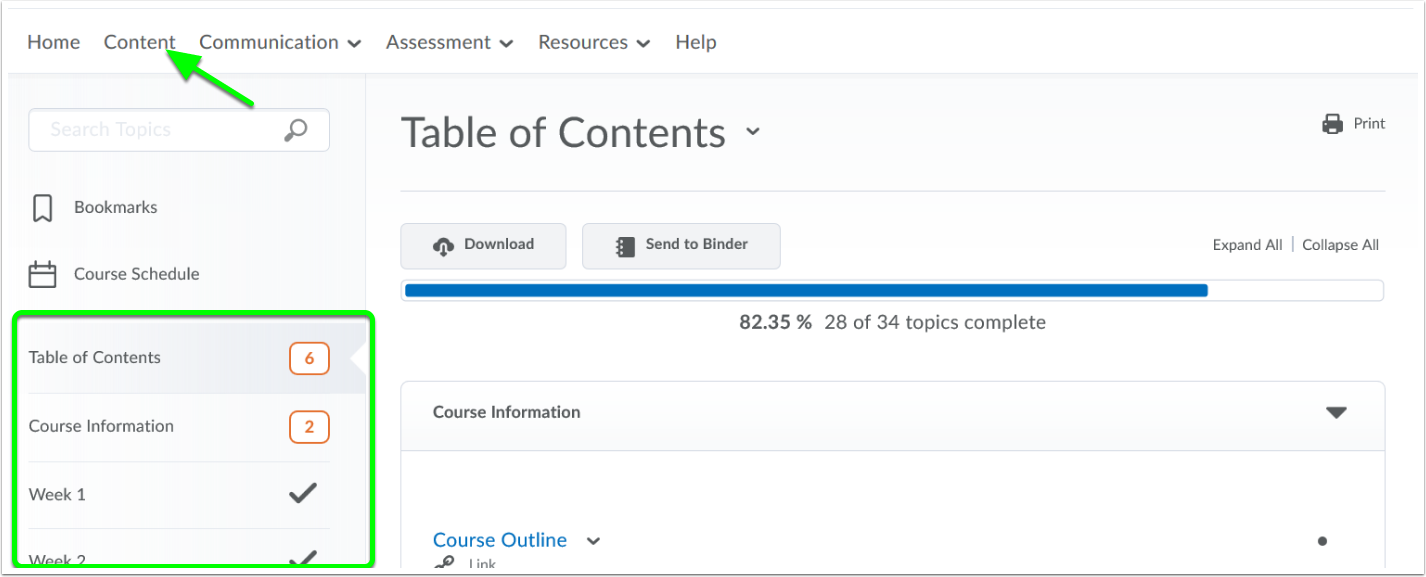Open the Course Outline link
1426x577 pixels.
click(x=500, y=540)
